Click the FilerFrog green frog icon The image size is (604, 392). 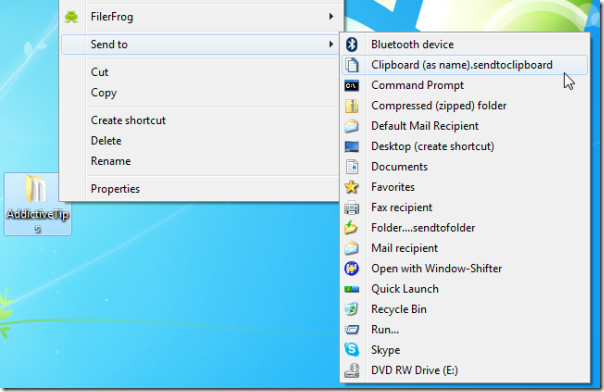(x=72, y=17)
